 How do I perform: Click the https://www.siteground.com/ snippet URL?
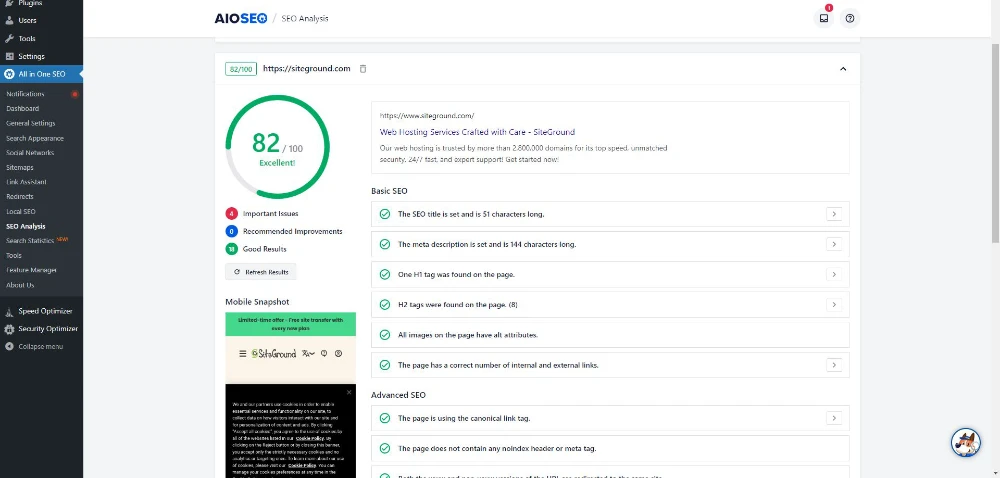(x=427, y=116)
